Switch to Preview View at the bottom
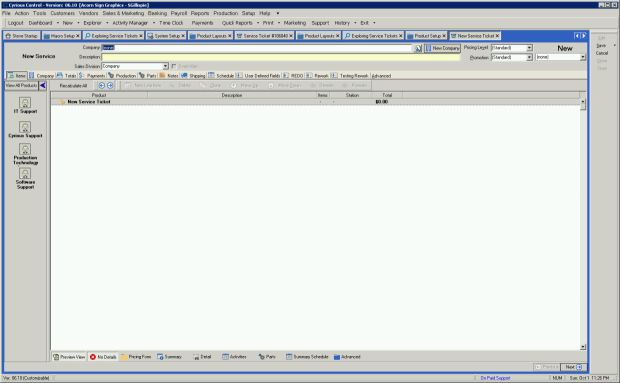Image resolution: width=620 pixels, height=383 pixels. pos(69,357)
